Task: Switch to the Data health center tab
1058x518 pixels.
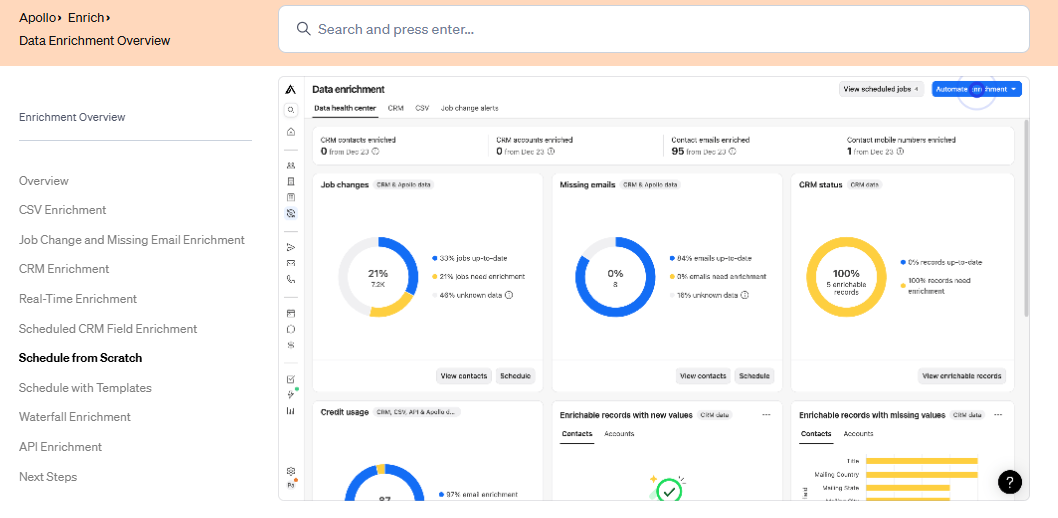Action: [345, 108]
